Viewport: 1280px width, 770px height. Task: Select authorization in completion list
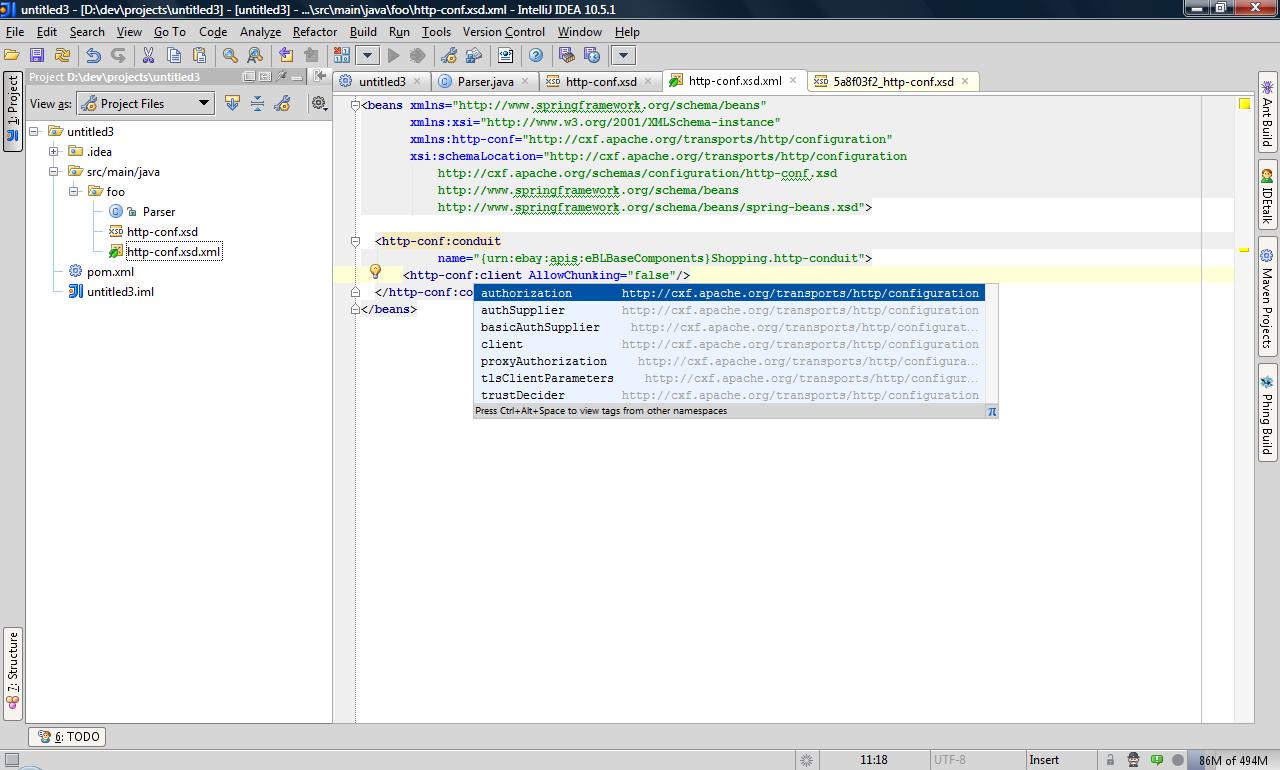(729, 293)
